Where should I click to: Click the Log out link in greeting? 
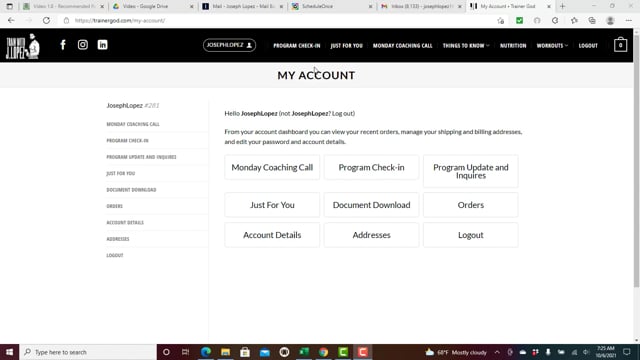342,113
